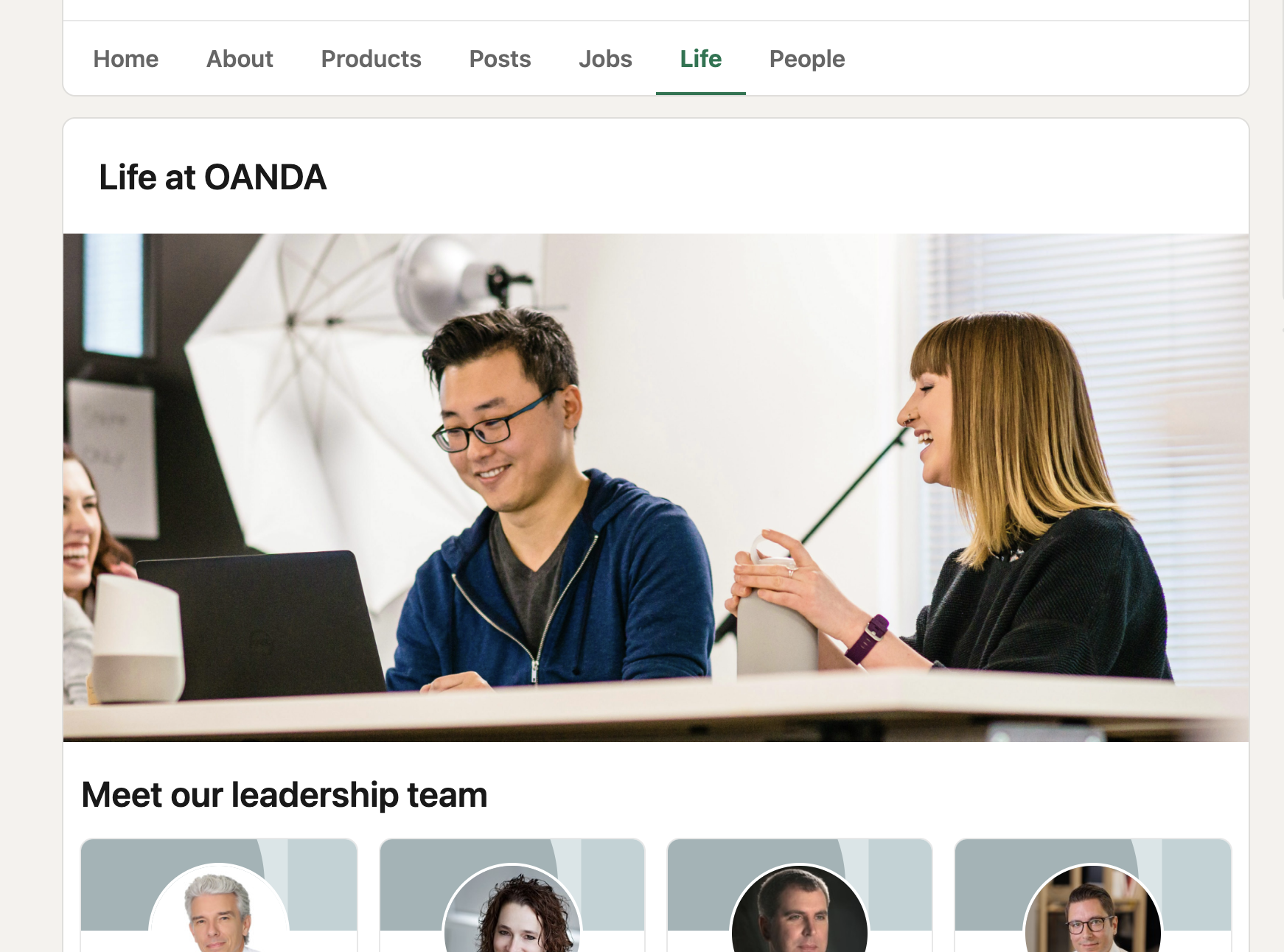The image size is (1284, 952).
Task: Click the Meet our leadership team heading
Action: tap(285, 795)
